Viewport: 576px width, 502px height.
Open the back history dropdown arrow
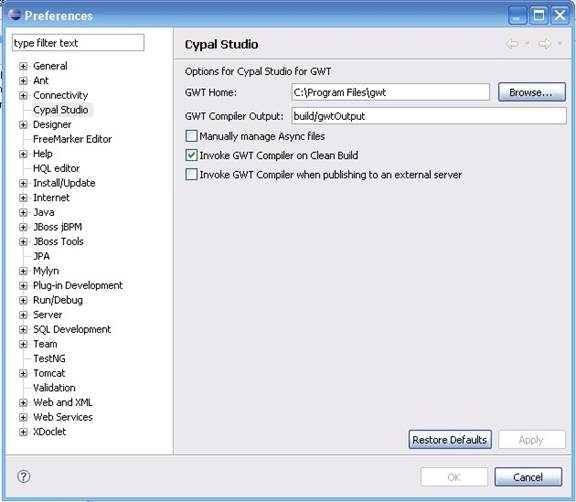tap(527, 43)
